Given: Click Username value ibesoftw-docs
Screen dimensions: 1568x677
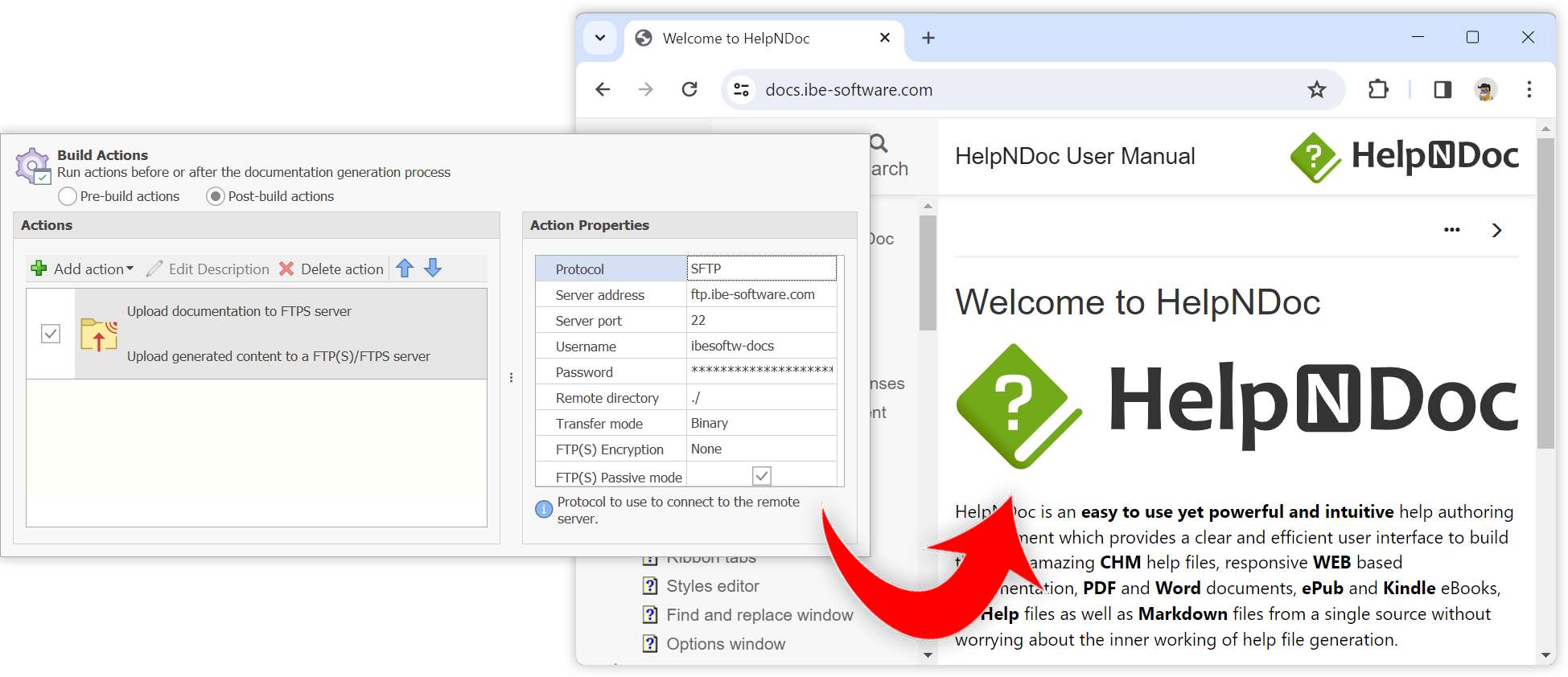Looking at the screenshot, I should point(761,346).
